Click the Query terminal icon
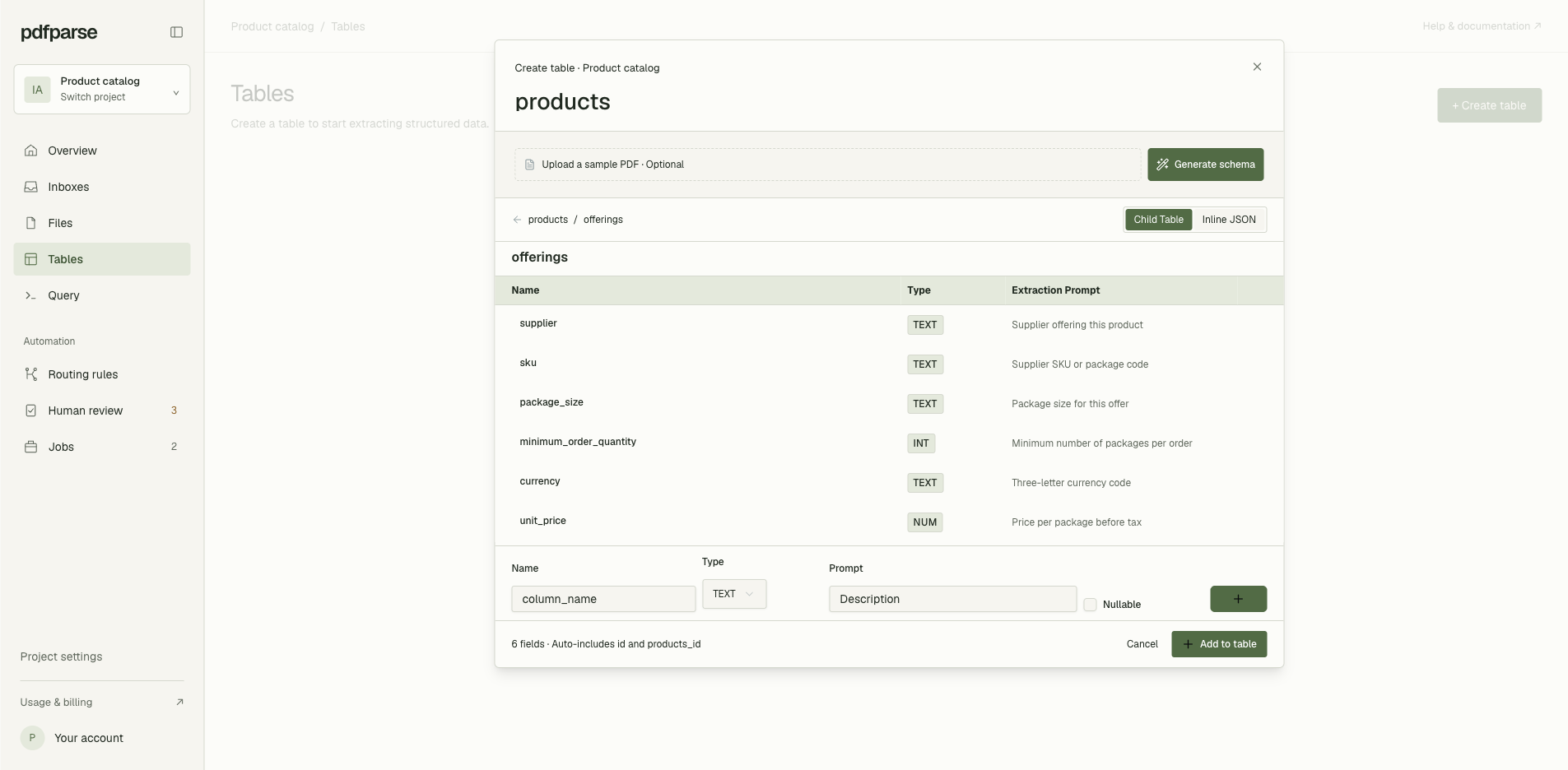 pyautogui.click(x=31, y=295)
